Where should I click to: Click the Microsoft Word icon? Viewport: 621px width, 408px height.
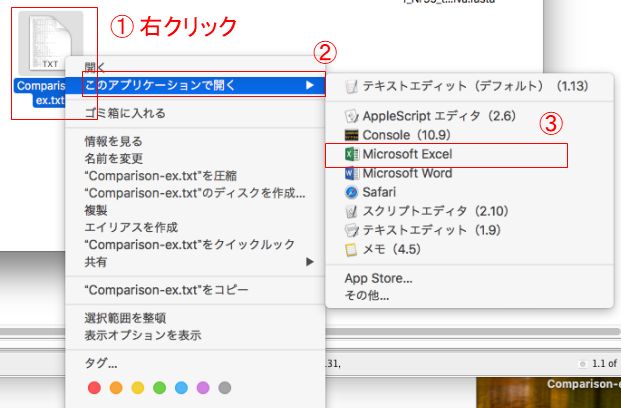[x=351, y=173]
